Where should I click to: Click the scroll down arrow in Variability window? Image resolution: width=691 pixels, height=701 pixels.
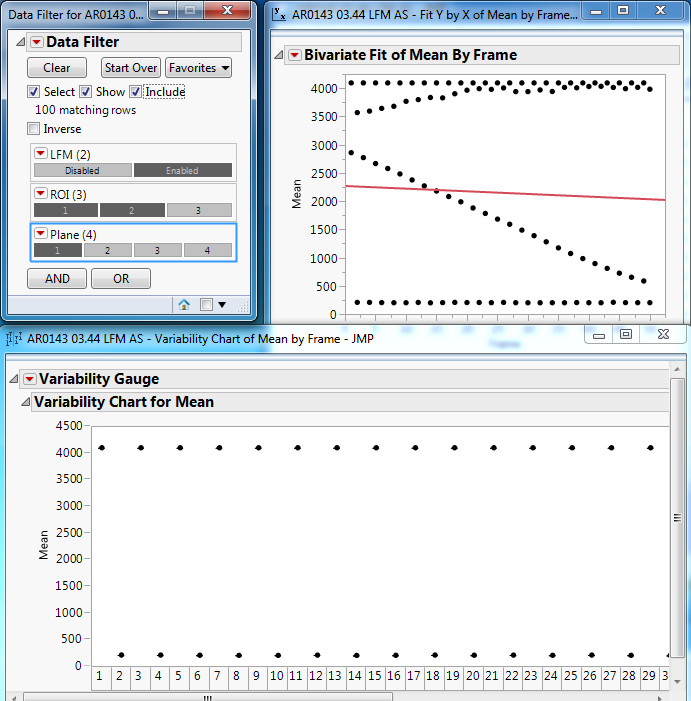coord(677,682)
